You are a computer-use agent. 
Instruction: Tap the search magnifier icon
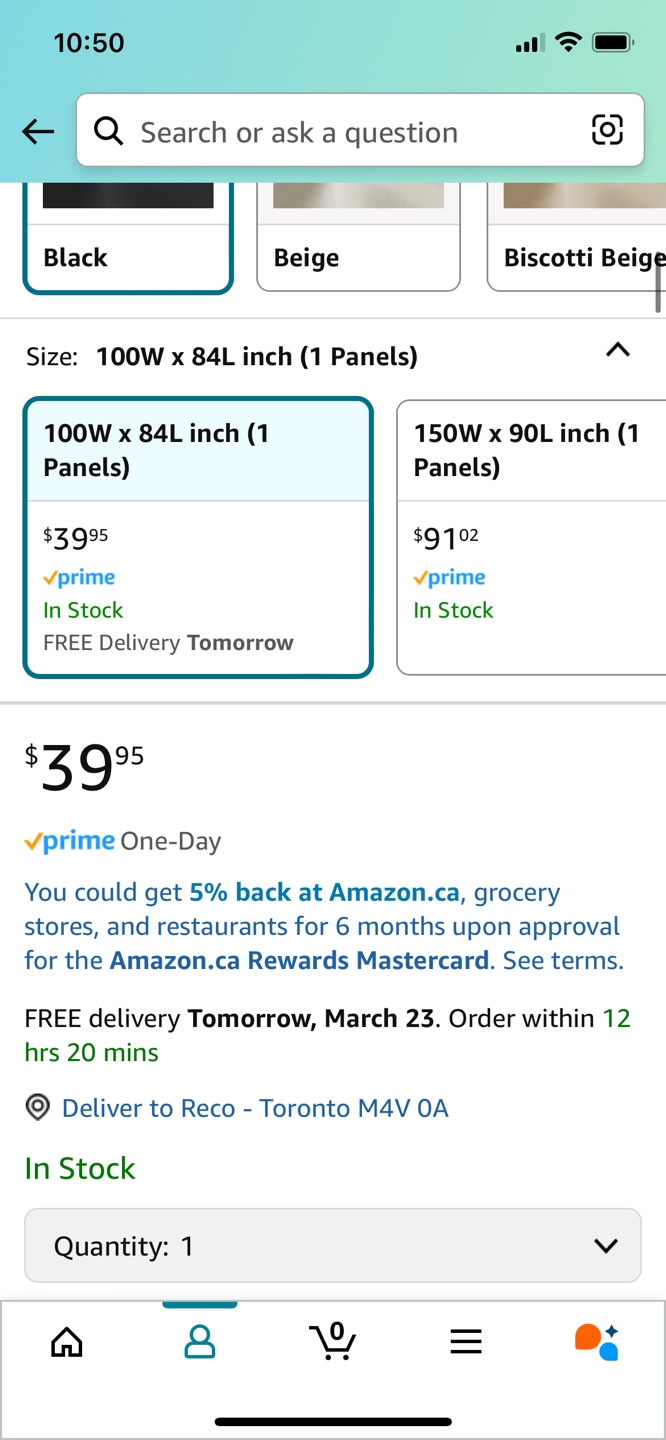(108, 130)
